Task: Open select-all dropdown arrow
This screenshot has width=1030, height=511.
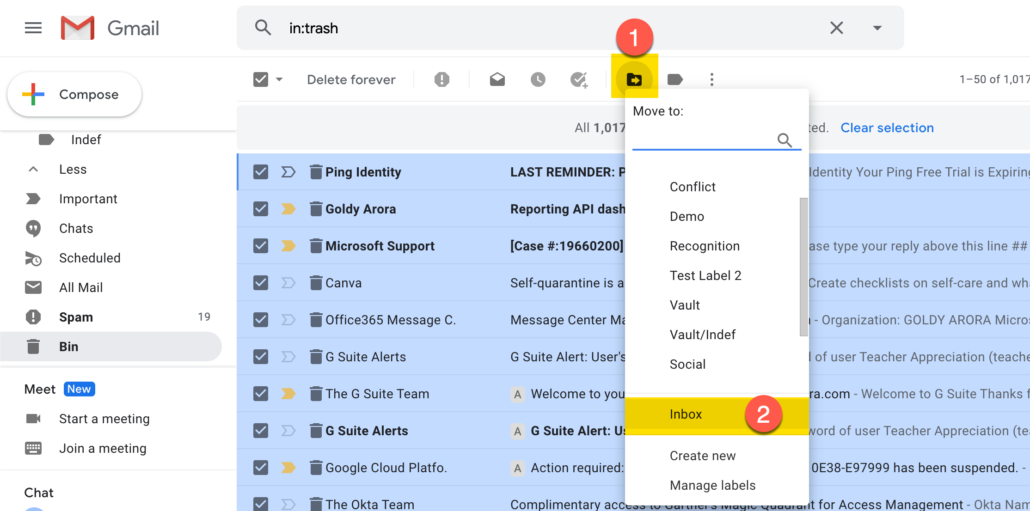Action: (x=279, y=79)
